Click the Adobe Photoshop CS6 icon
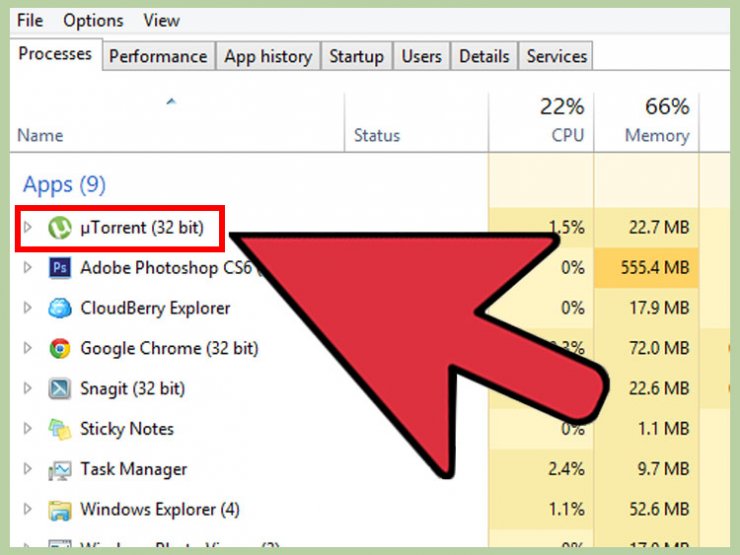The height and width of the screenshot is (555, 740). (60, 268)
